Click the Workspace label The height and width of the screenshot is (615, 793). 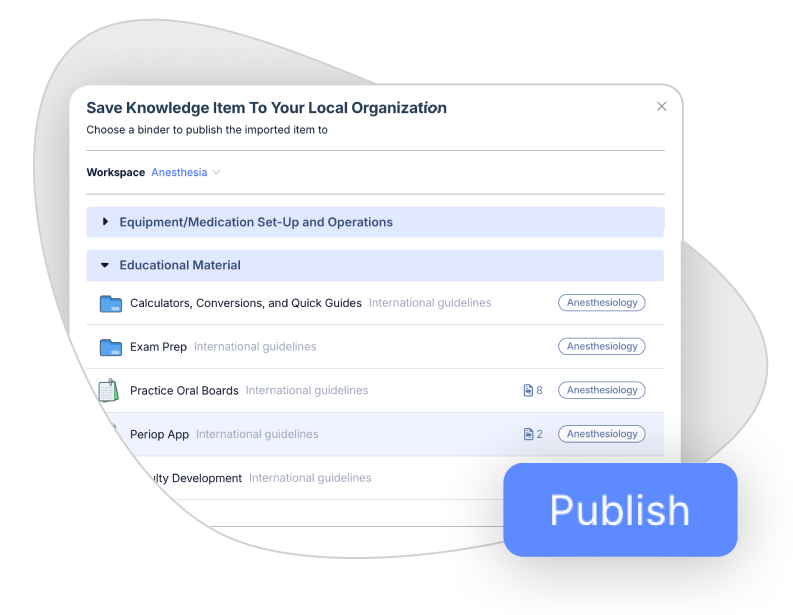[x=116, y=172]
